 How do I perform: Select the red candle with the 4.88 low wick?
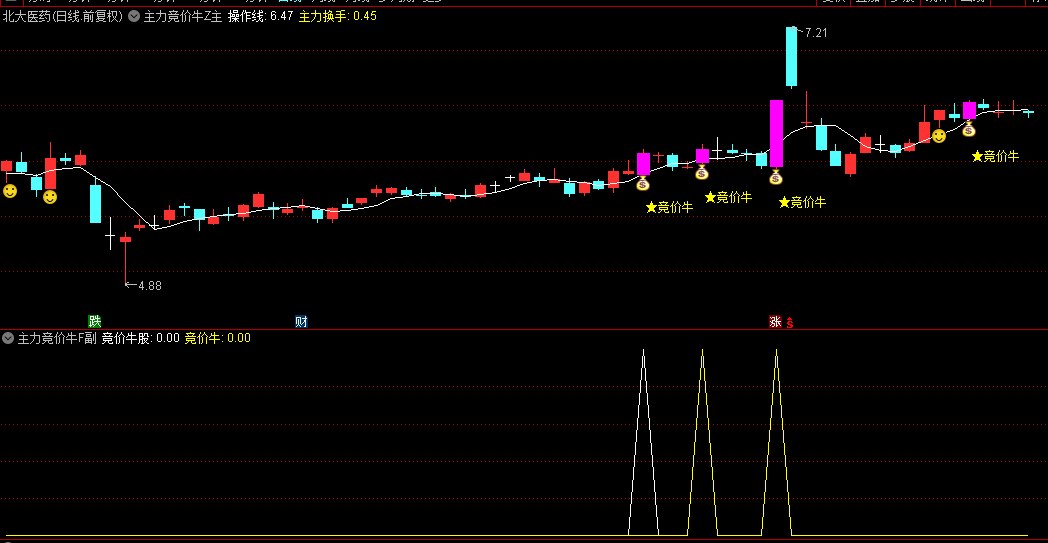click(126, 258)
